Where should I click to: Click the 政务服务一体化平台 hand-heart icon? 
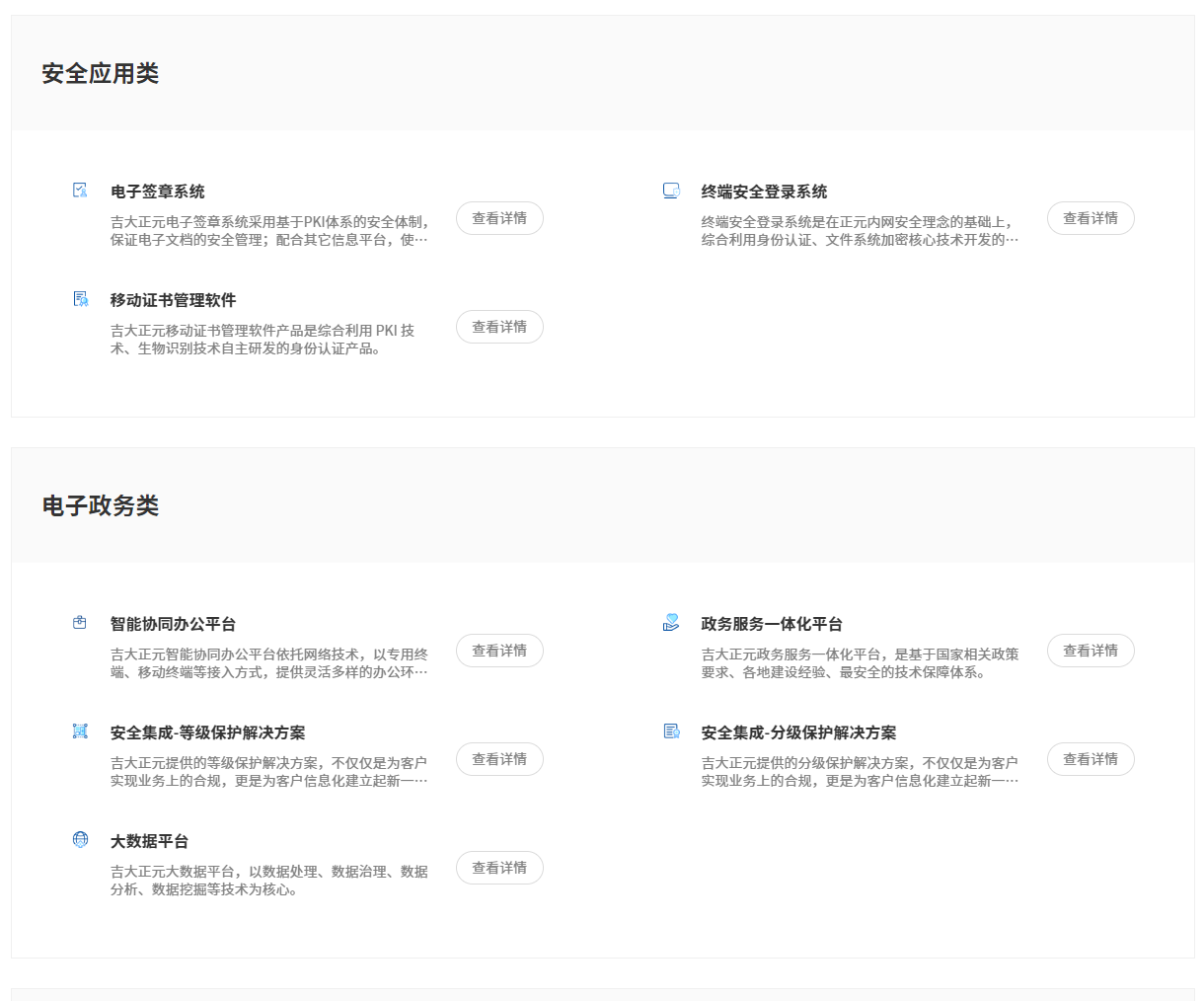pos(671,622)
